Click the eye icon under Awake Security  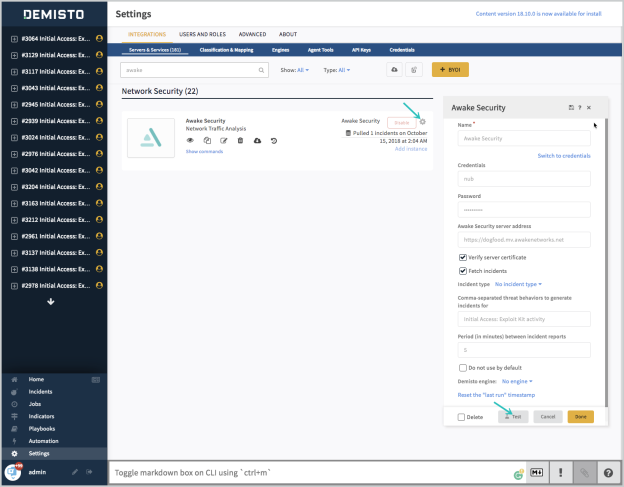tap(190, 140)
